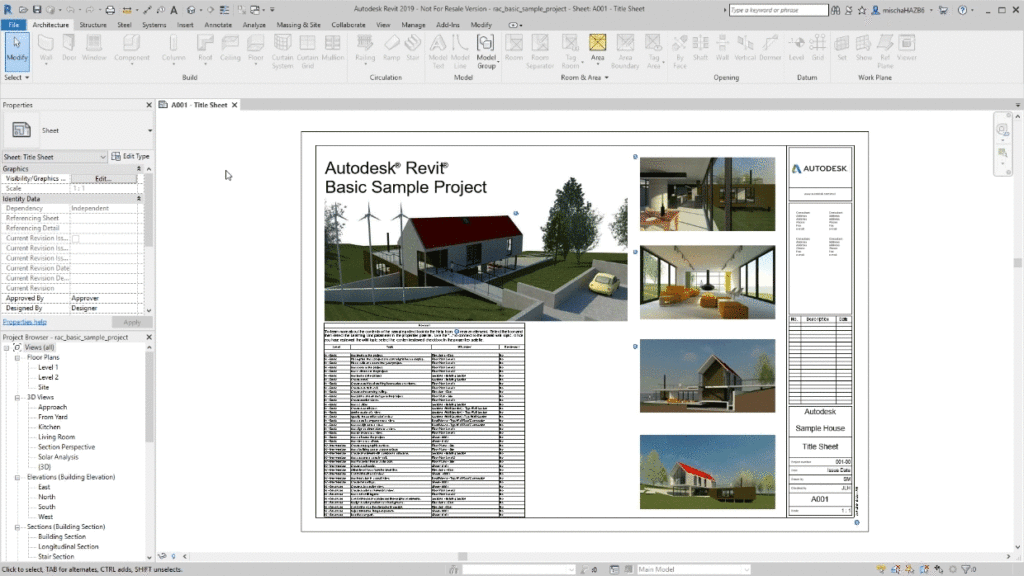Image resolution: width=1024 pixels, height=576 pixels.
Task: Click the keyword search input field
Action: [778, 10]
